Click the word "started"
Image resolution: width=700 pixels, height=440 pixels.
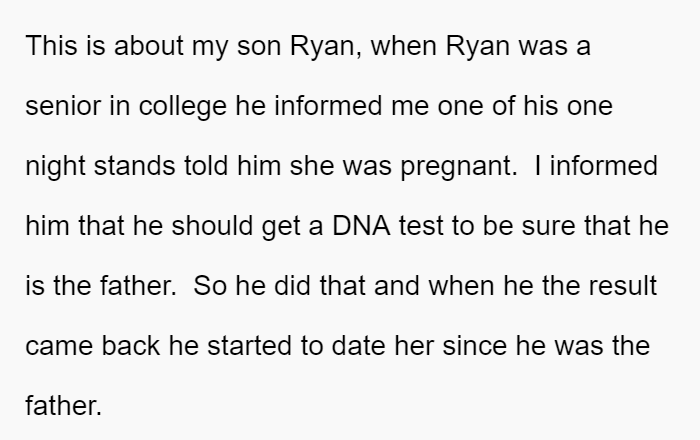(x=250, y=346)
